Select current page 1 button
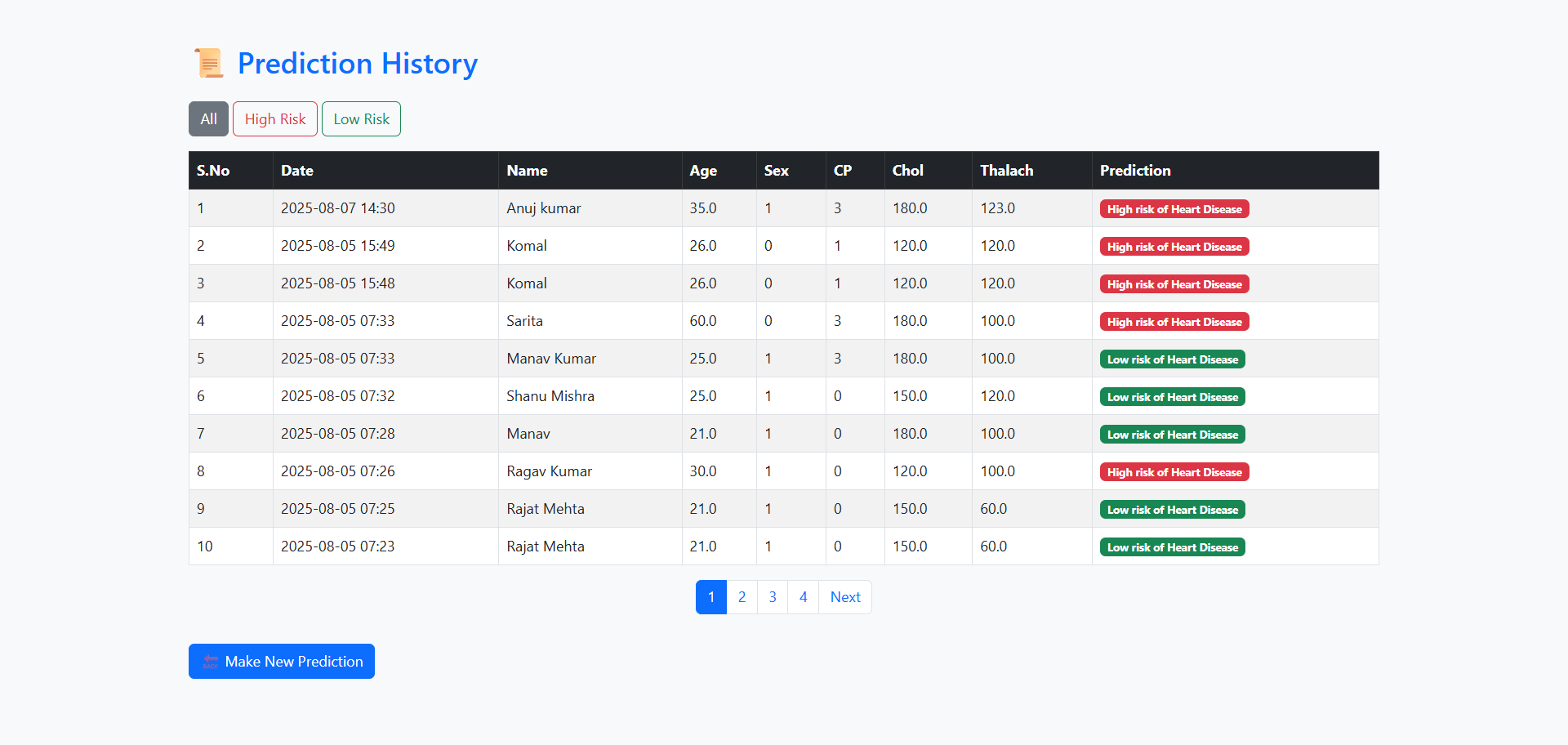The height and width of the screenshot is (745, 1568). pos(711,597)
